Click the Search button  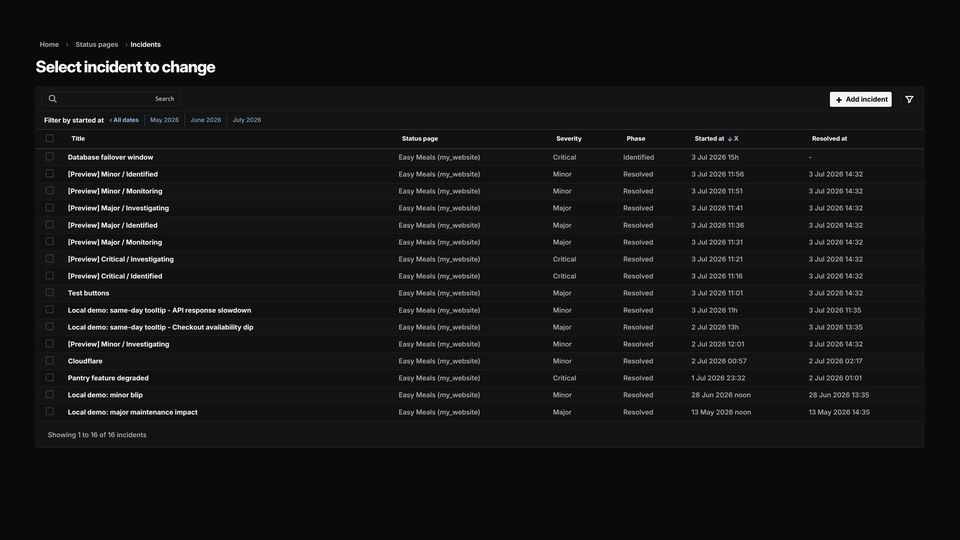(164, 99)
